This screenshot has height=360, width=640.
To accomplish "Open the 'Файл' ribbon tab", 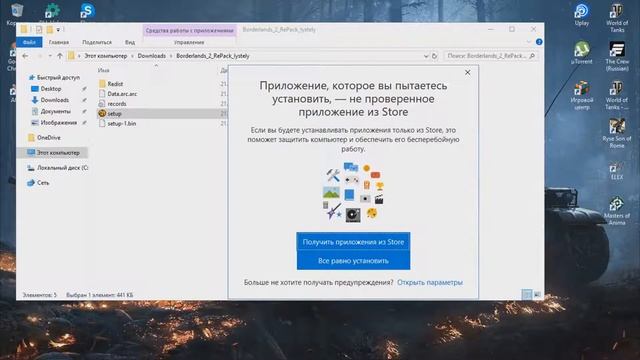I will (29, 42).
